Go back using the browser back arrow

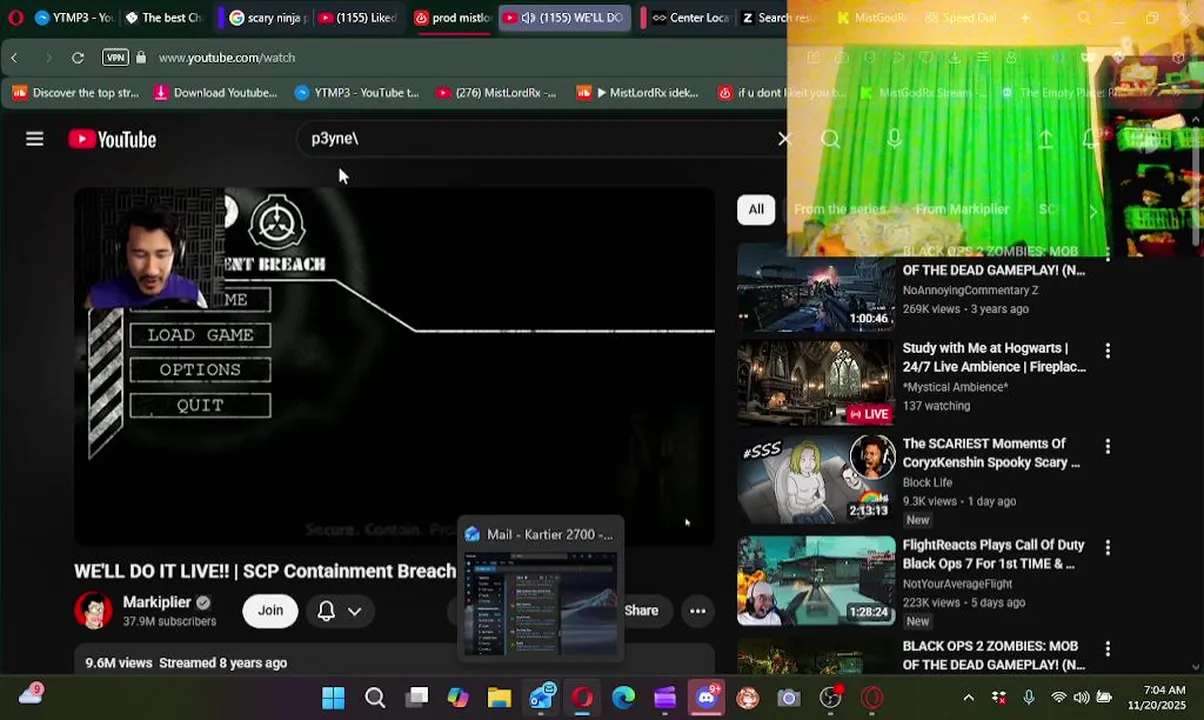pos(14,58)
